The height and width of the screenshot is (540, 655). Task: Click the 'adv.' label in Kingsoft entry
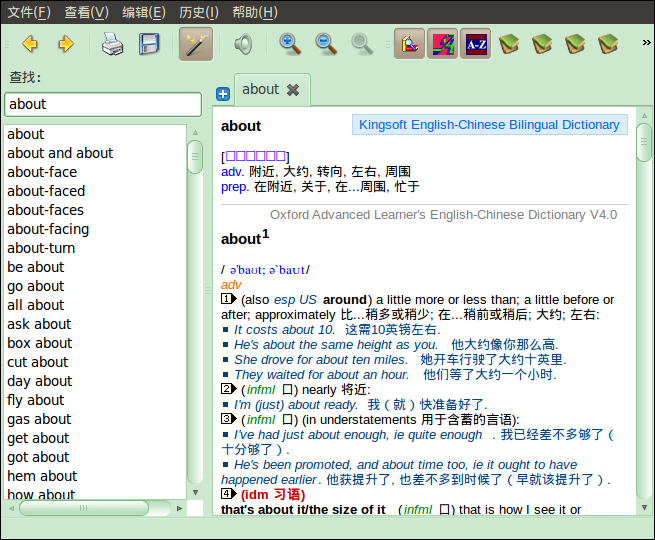pyautogui.click(x=232, y=172)
